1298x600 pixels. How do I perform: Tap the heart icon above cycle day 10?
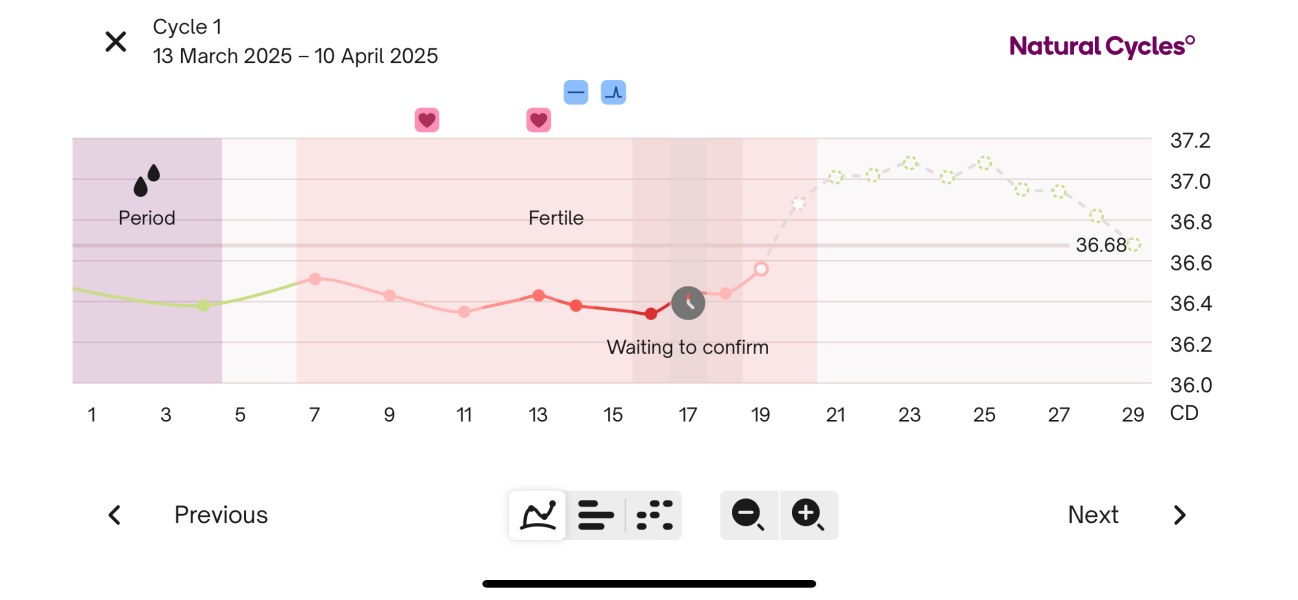click(x=427, y=121)
